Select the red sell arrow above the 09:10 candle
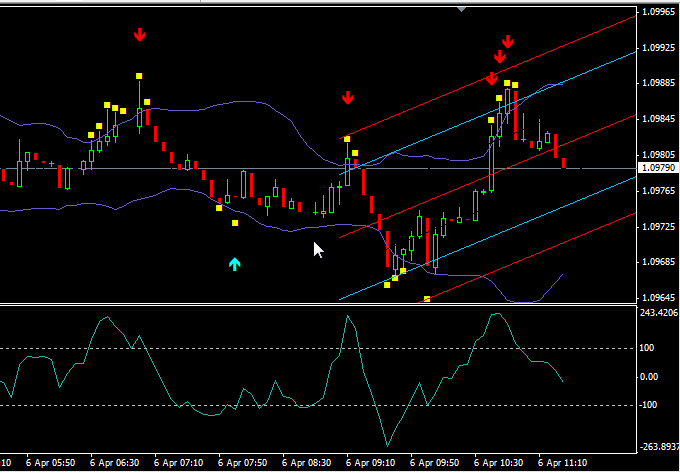 point(347,98)
